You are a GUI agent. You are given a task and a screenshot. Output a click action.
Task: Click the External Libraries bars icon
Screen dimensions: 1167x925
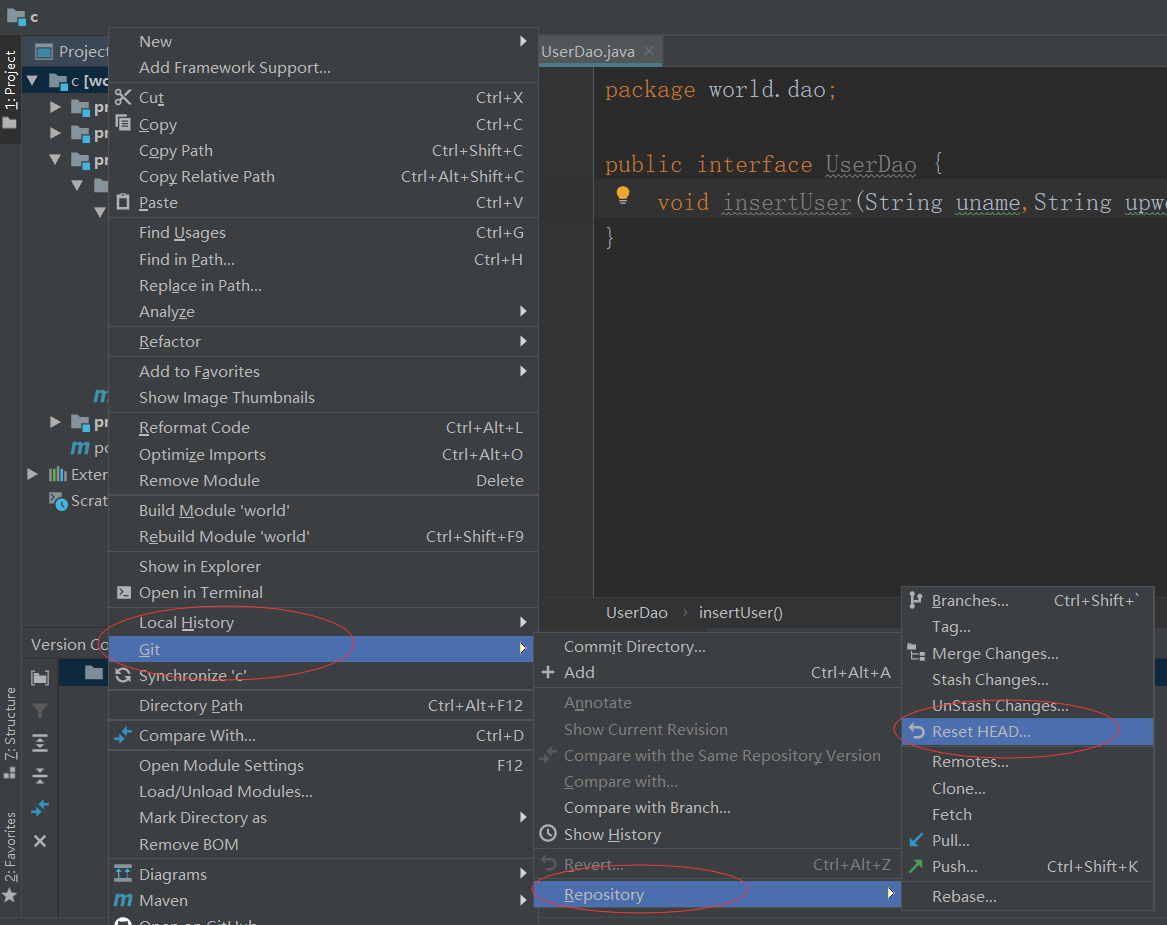point(58,474)
